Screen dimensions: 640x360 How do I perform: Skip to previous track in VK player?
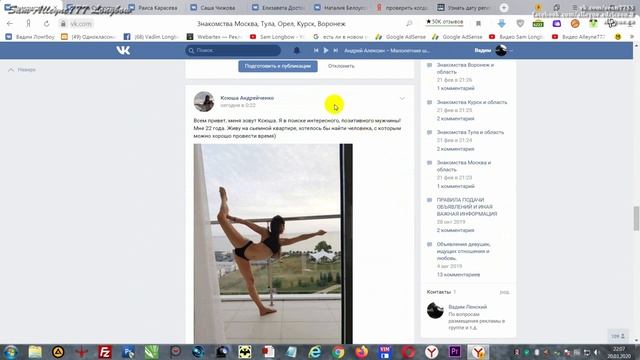tap(316, 50)
